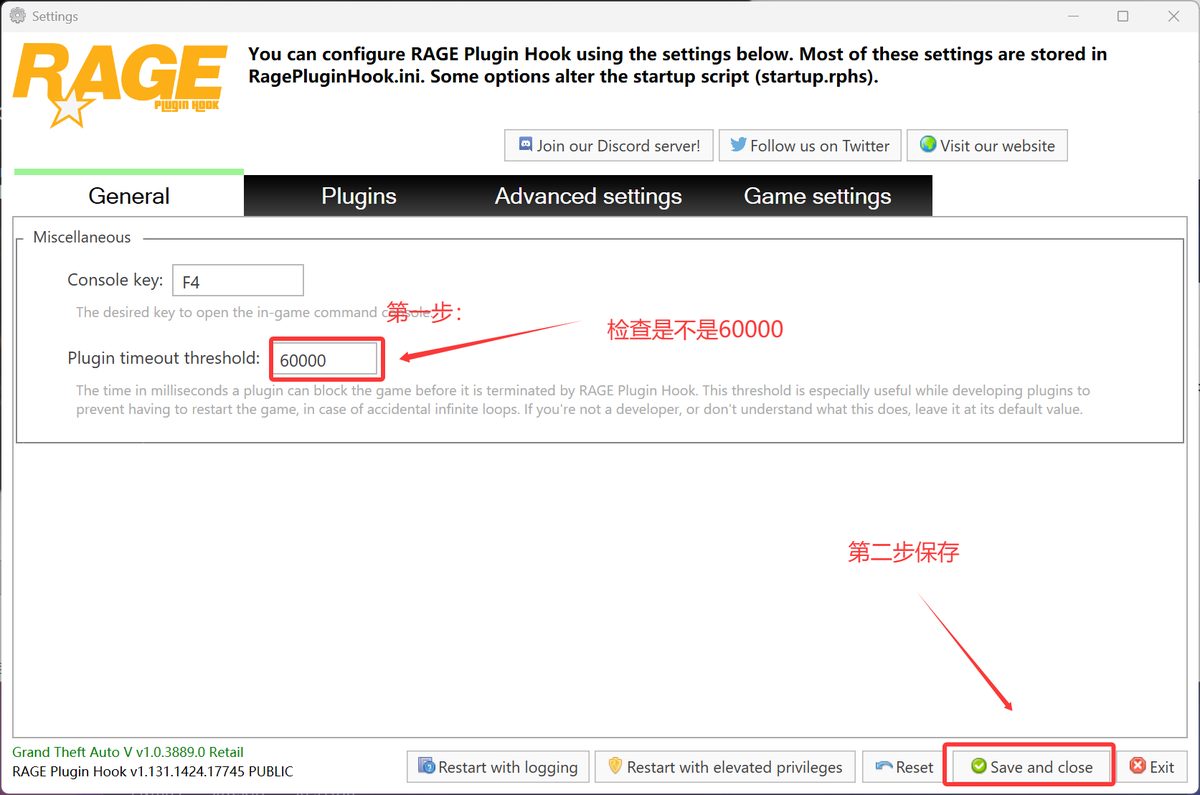Save and close the settings
This screenshot has height=795, width=1200.
[x=1031, y=767]
